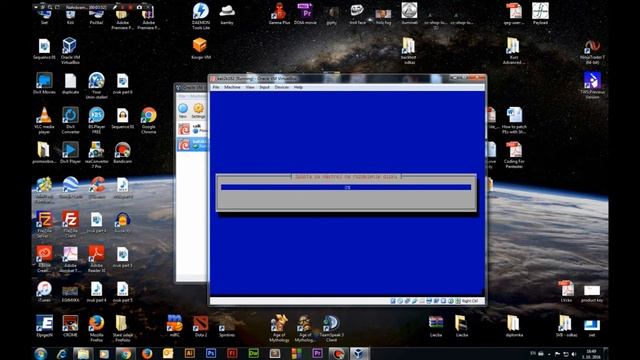Select the troll face image icon
Image resolution: width=640 pixels, height=360 pixels.
tap(357, 14)
